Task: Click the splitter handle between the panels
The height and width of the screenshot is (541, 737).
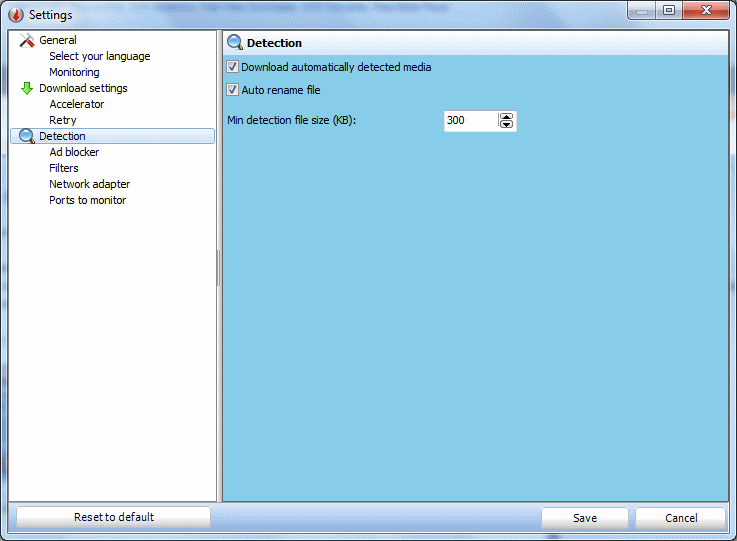Action: [219, 268]
